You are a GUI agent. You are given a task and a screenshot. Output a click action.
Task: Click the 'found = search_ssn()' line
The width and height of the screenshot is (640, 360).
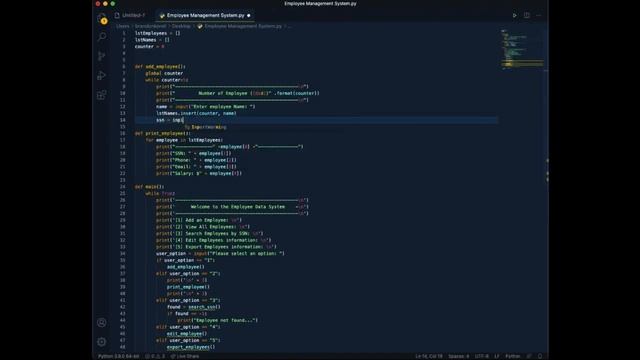[x=193, y=307]
